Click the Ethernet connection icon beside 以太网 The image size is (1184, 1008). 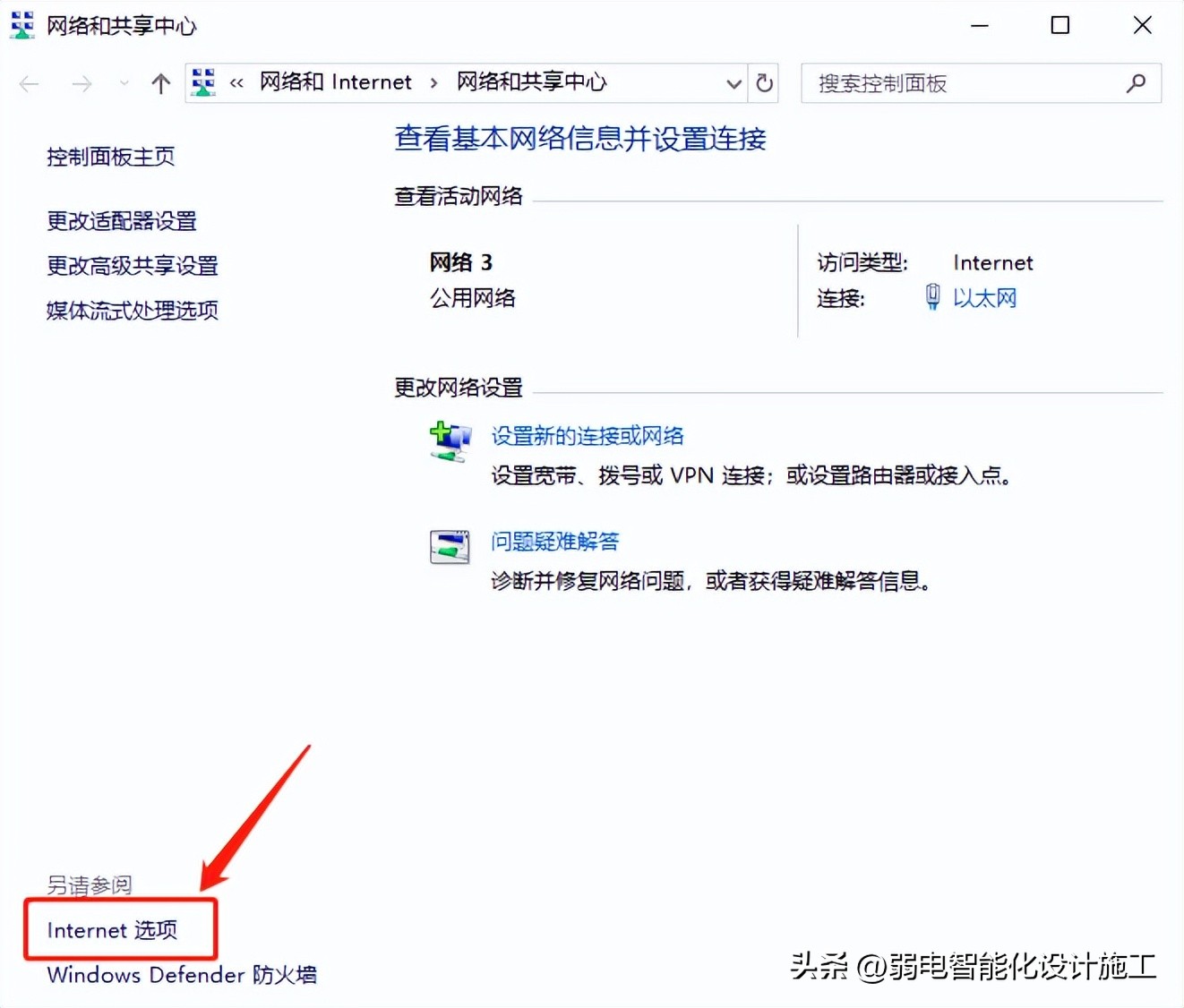[x=932, y=296]
